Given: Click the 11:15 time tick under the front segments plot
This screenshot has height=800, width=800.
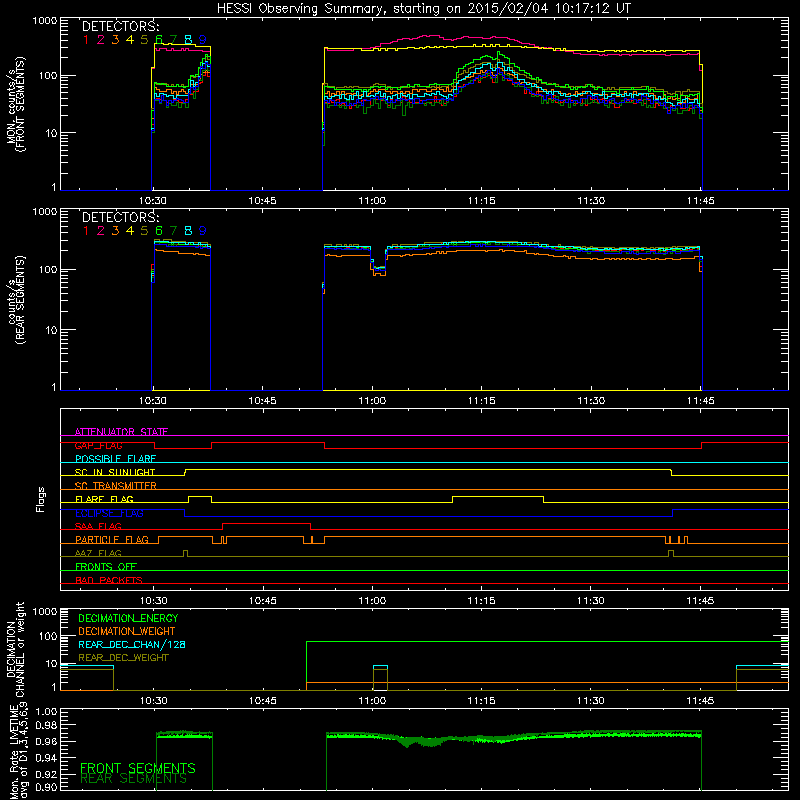Looking at the screenshot, I should [481, 201].
